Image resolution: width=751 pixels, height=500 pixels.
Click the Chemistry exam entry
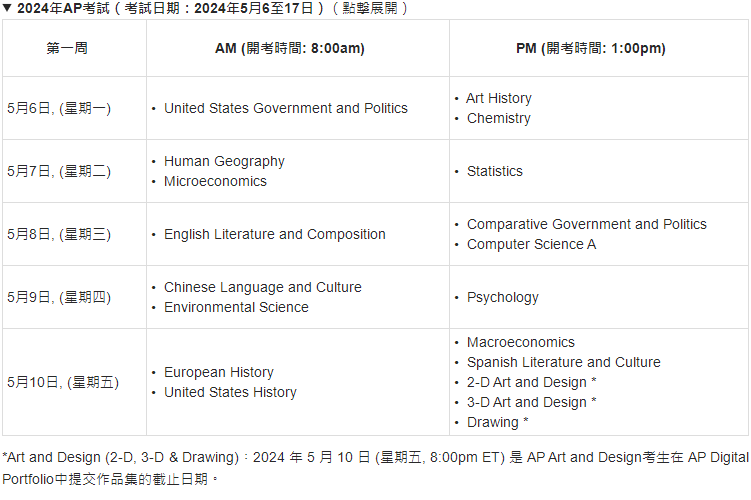coord(499,118)
